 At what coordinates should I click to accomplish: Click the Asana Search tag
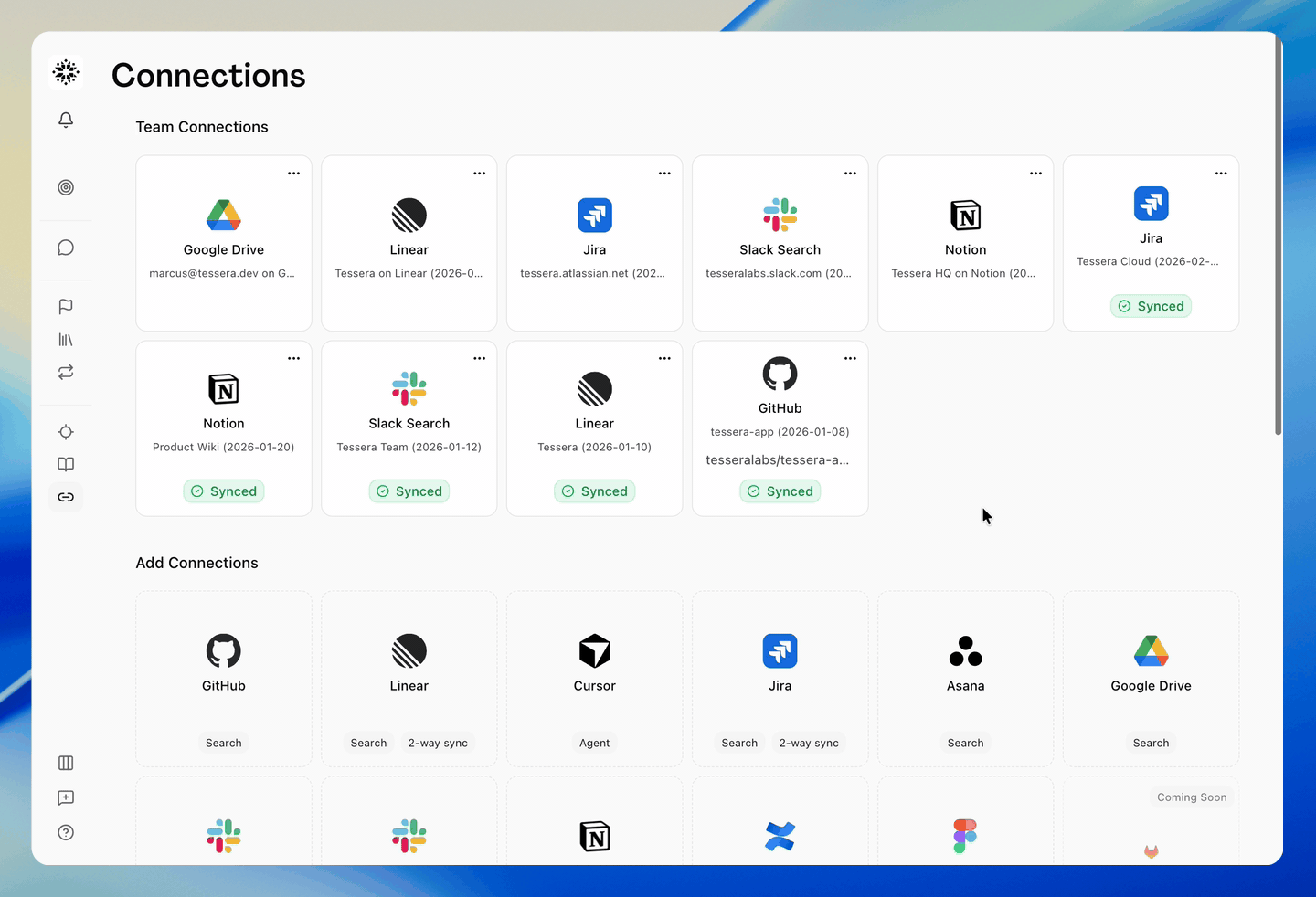pos(966,743)
